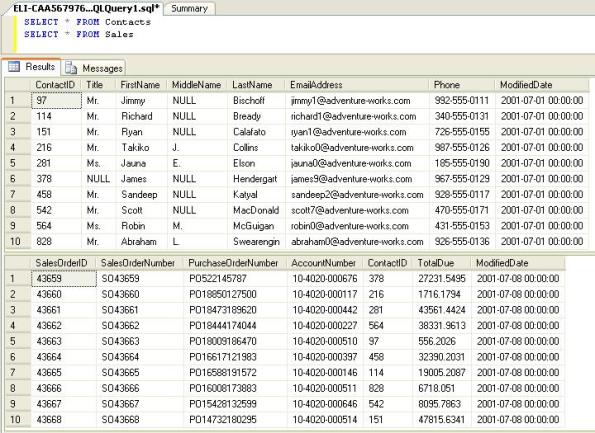Click the EmailAddress column header
595x433 pixels.
pyautogui.click(x=357, y=85)
